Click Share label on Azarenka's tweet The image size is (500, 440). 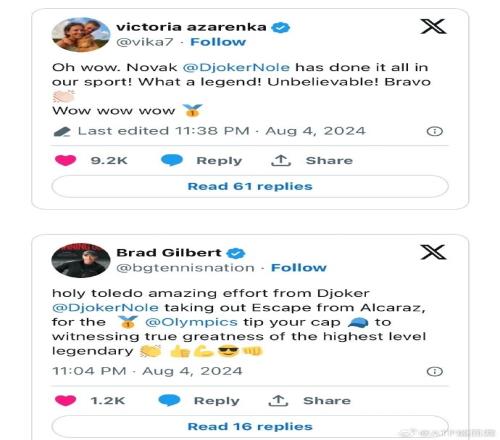(x=329, y=160)
